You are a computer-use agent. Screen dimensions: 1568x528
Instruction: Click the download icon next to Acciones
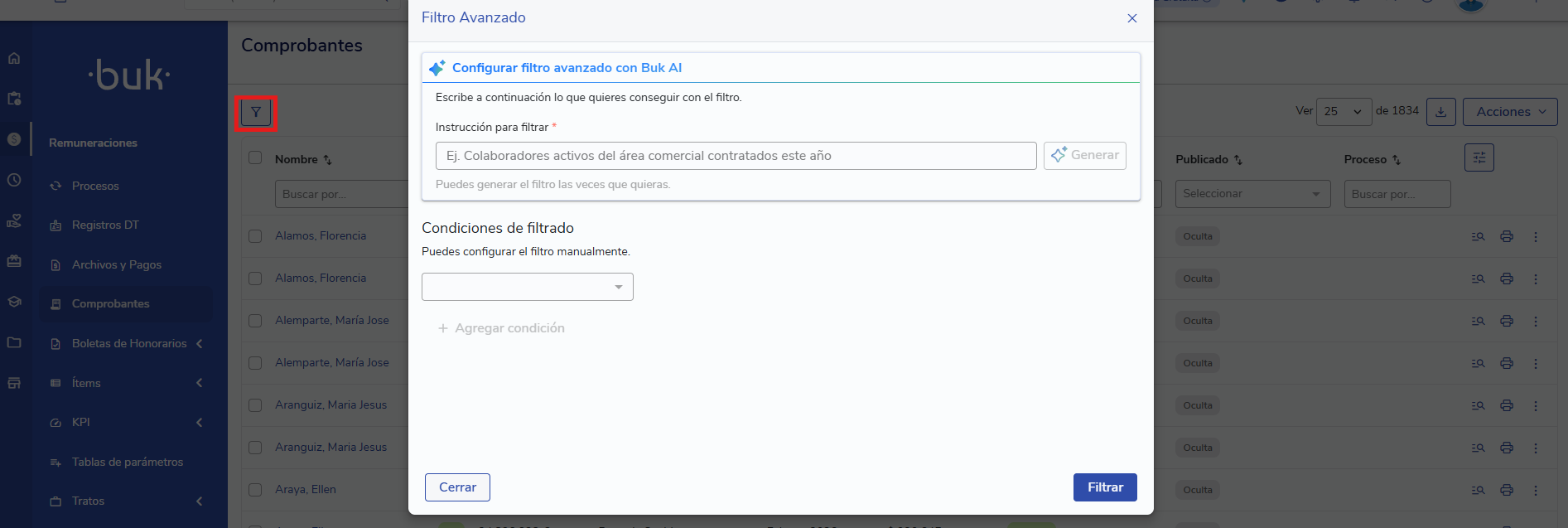pyautogui.click(x=1440, y=112)
